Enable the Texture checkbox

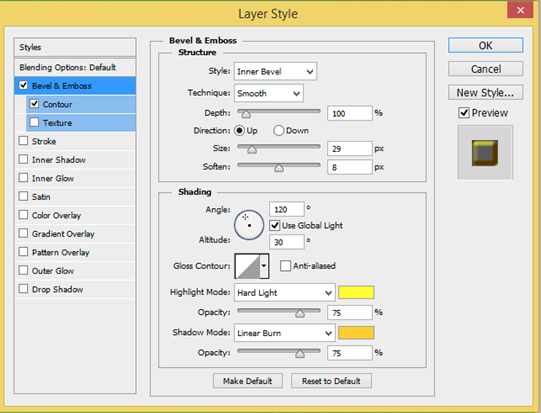34,122
